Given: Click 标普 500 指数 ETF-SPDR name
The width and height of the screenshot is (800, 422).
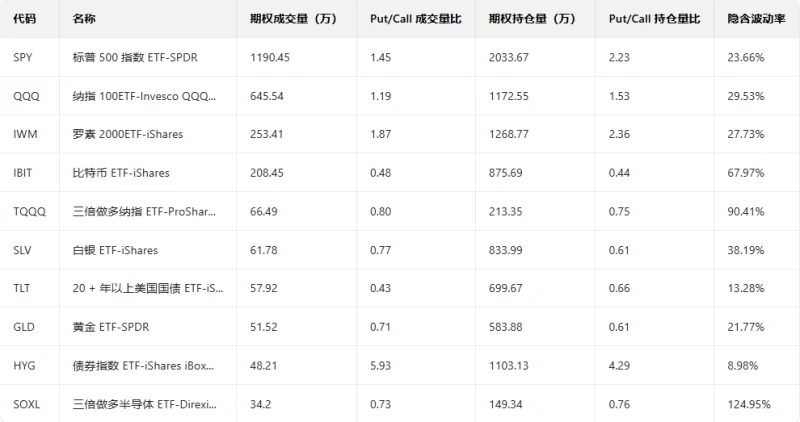Looking at the screenshot, I should (x=135, y=58).
